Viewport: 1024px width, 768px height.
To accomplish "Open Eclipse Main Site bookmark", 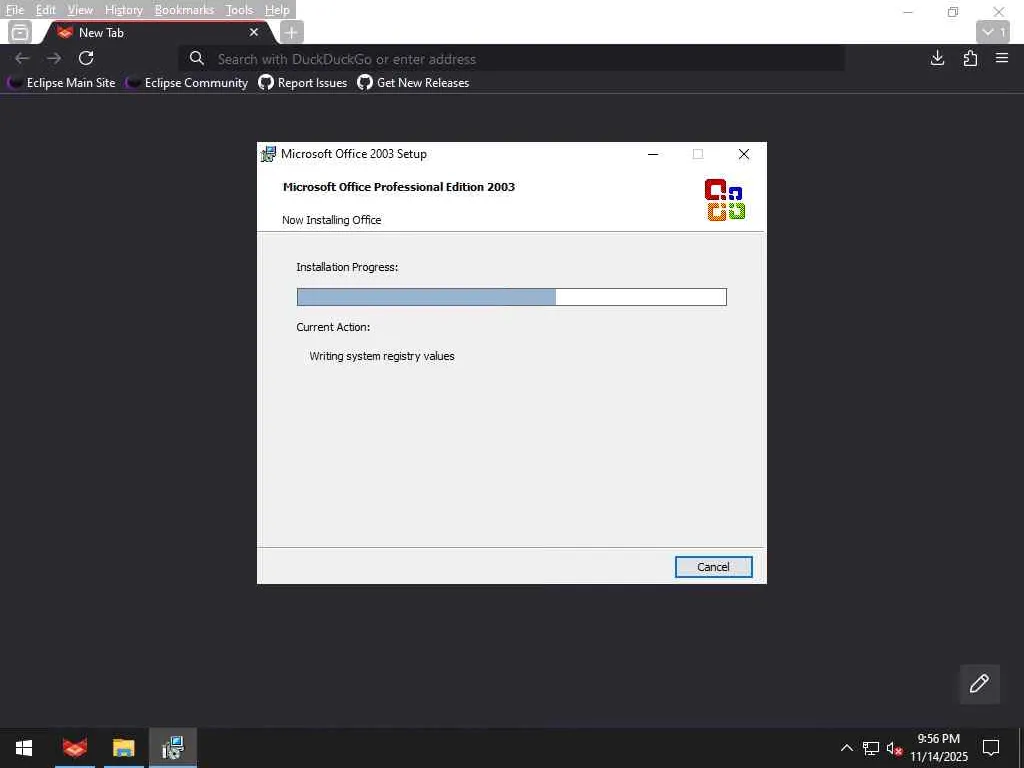I will (x=61, y=83).
